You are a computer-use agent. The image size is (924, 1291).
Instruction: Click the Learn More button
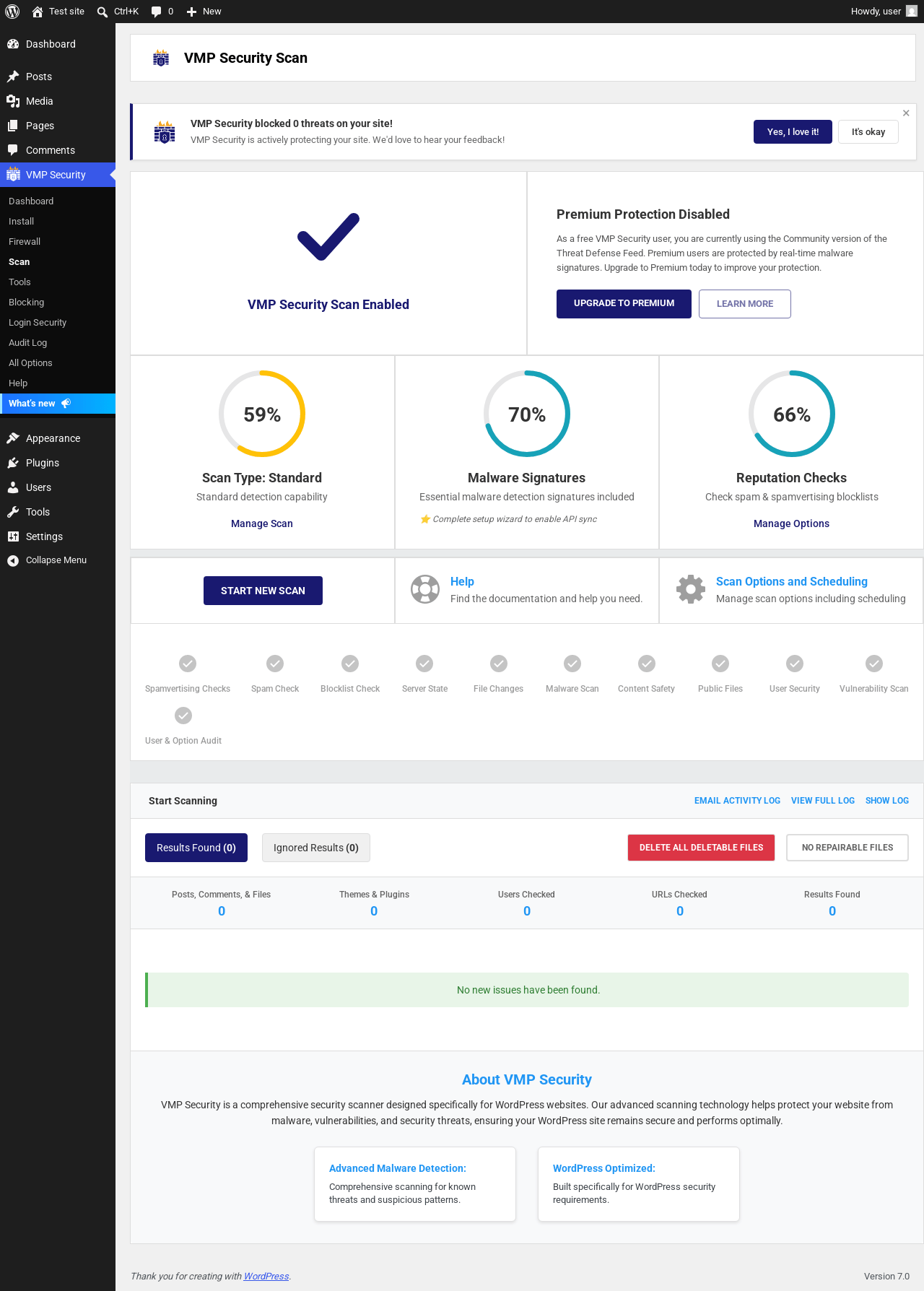pyautogui.click(x=745, y=304)
